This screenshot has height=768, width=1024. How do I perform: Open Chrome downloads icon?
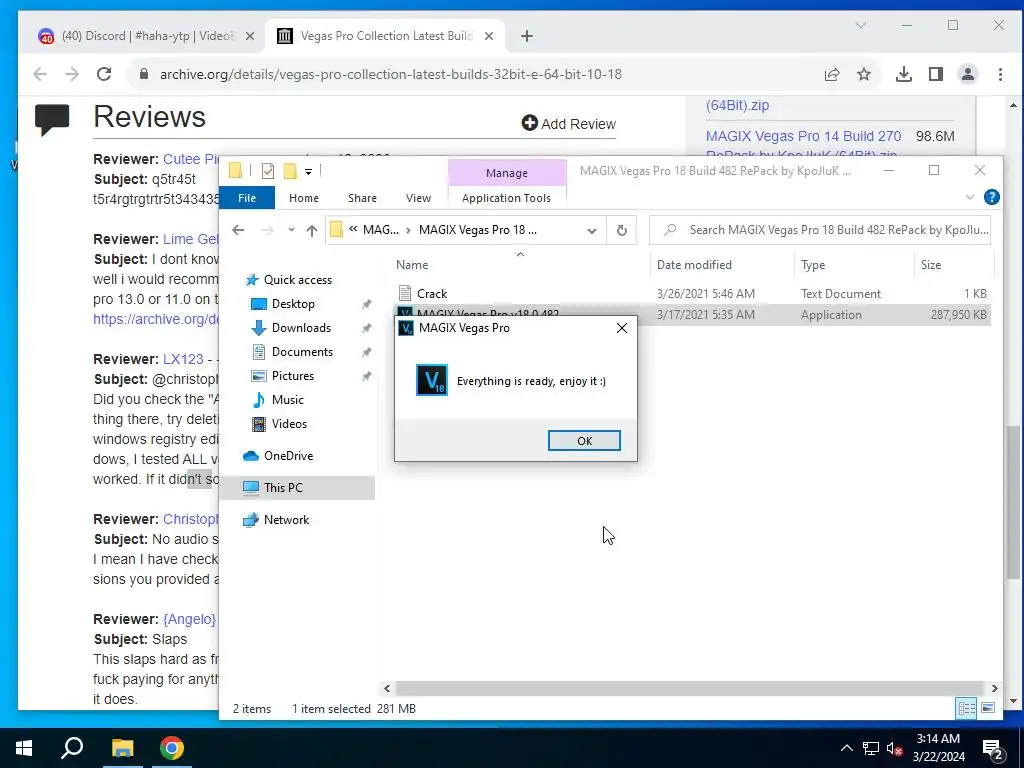903,74
